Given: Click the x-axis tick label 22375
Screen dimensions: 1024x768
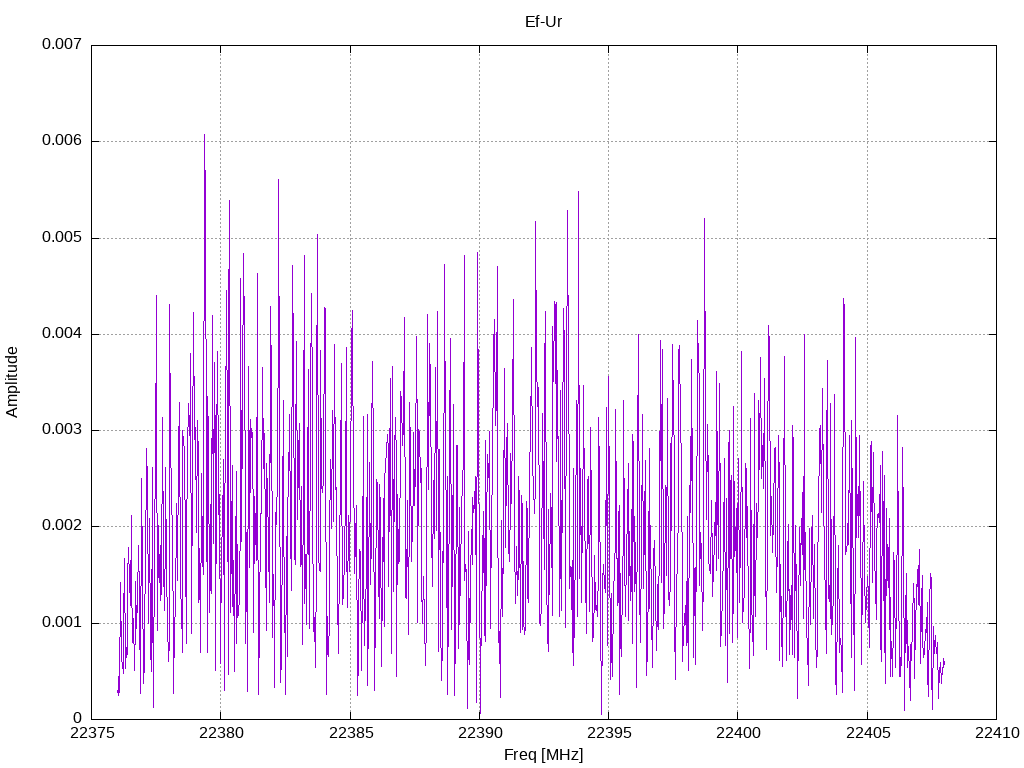Looking at the screenshot, I should pyautogui.click(x=92, y=733).
